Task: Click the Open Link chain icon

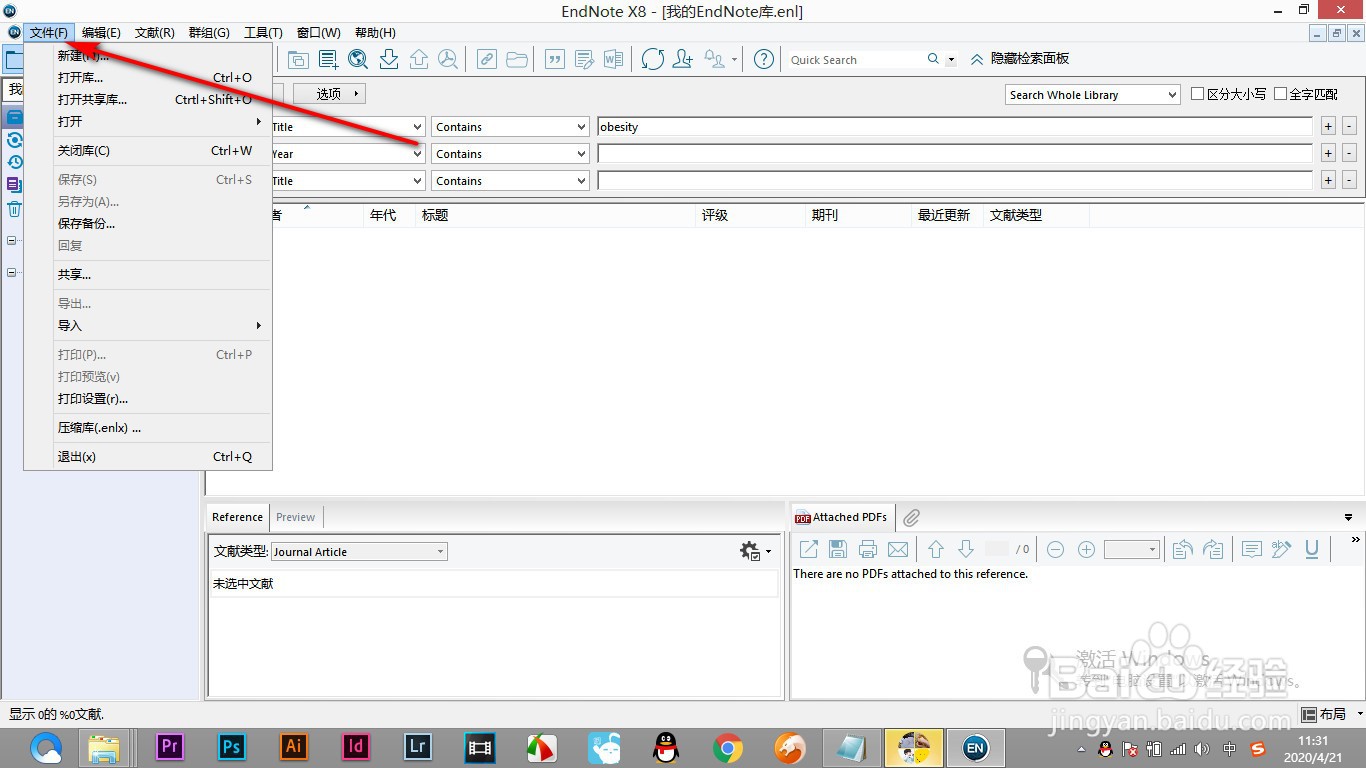Action: (x=486, y=59)
